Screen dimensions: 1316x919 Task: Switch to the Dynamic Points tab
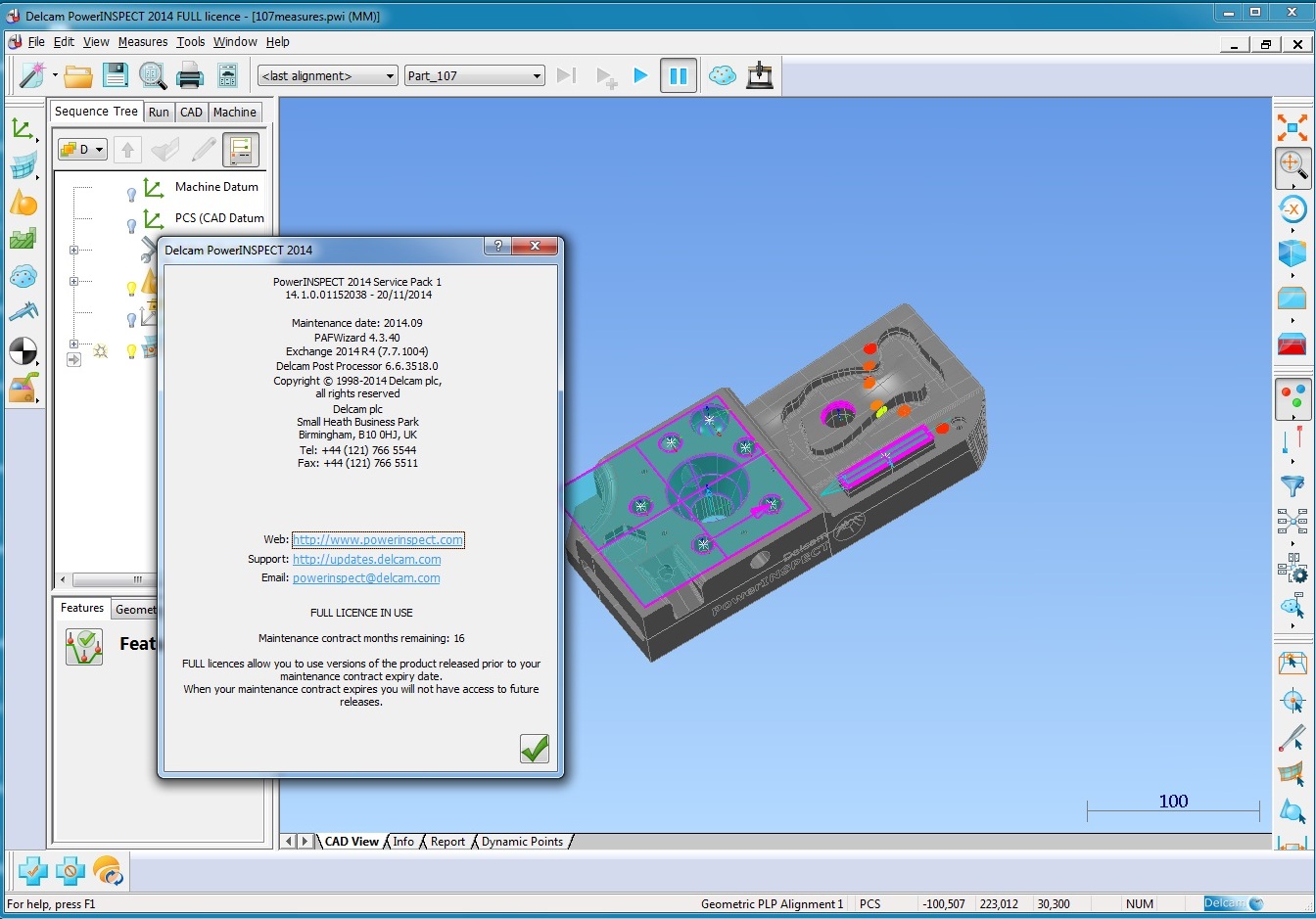click(x=522, y=842)
